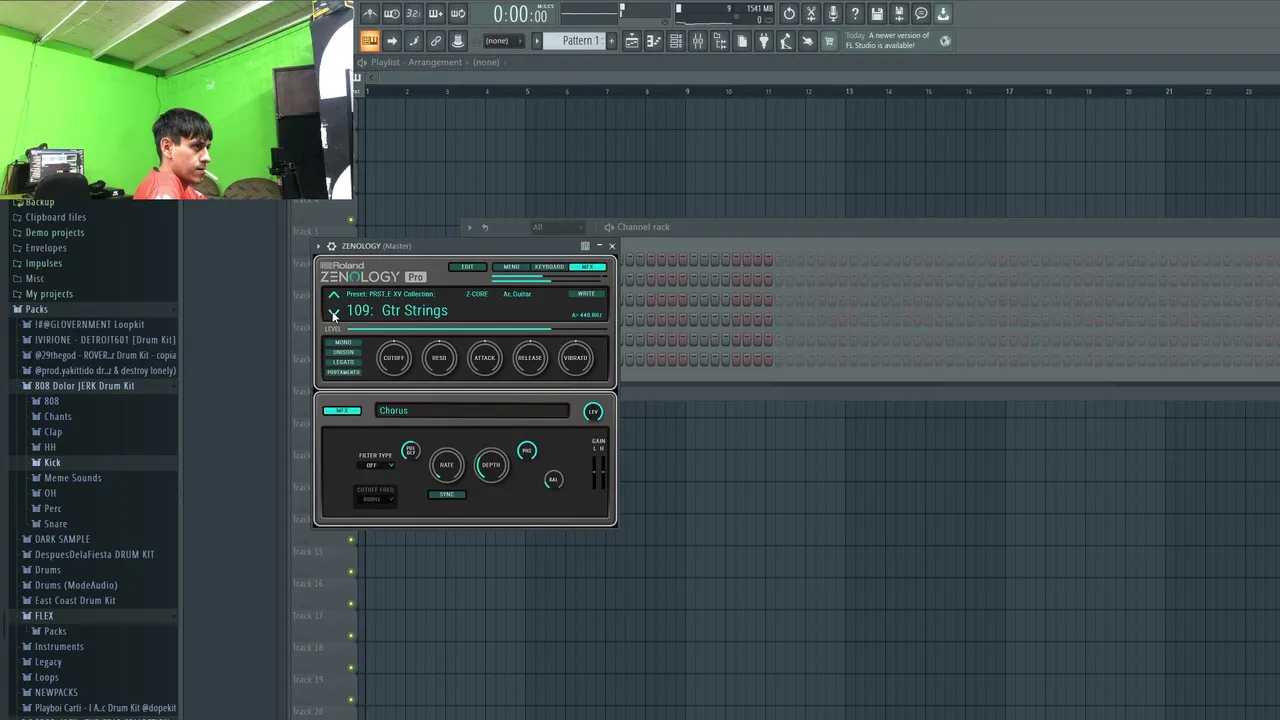Enable LEGATO mode in ZENOLOGY
1280x720 pixels.
(343, 362)
